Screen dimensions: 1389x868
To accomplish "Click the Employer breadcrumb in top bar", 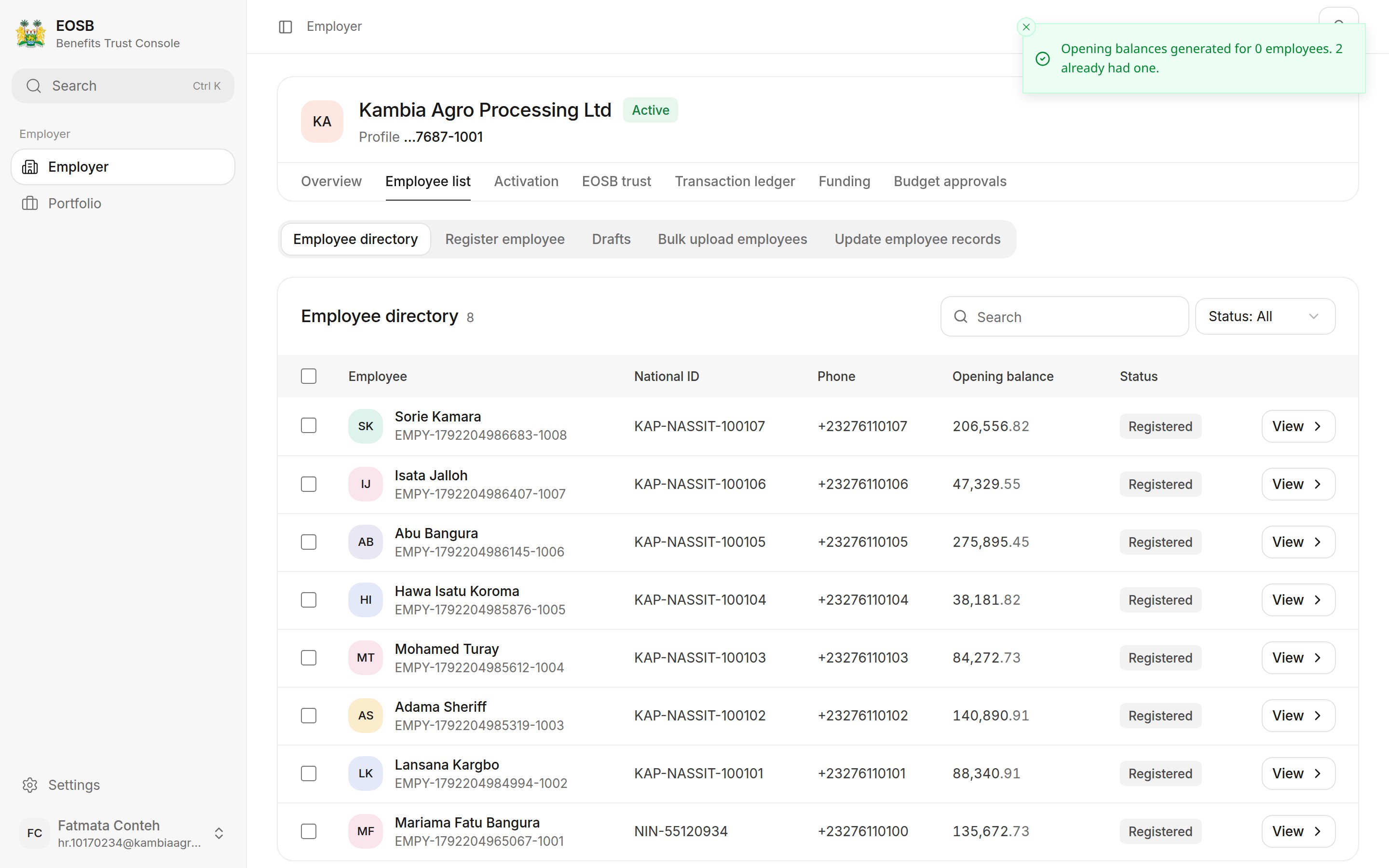I will point(334,27).
